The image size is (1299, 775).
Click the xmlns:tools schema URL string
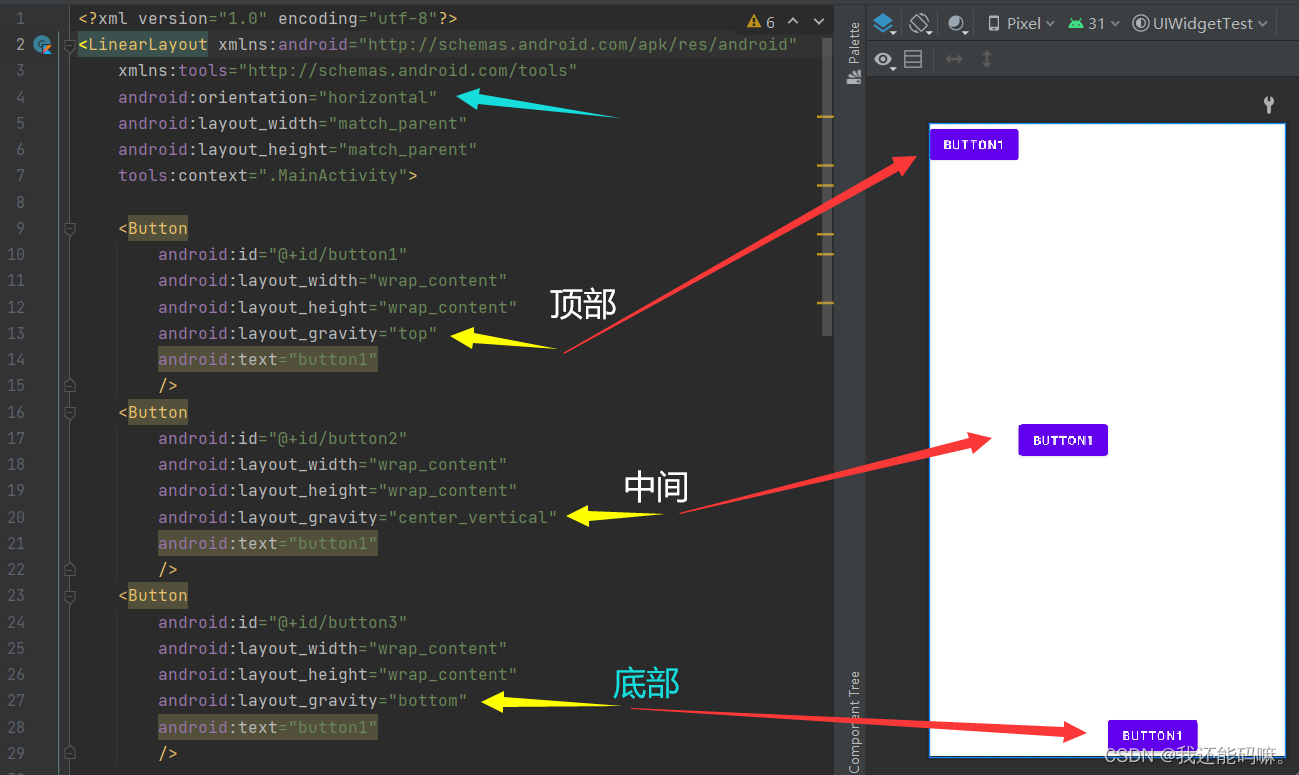coord(408,71)
